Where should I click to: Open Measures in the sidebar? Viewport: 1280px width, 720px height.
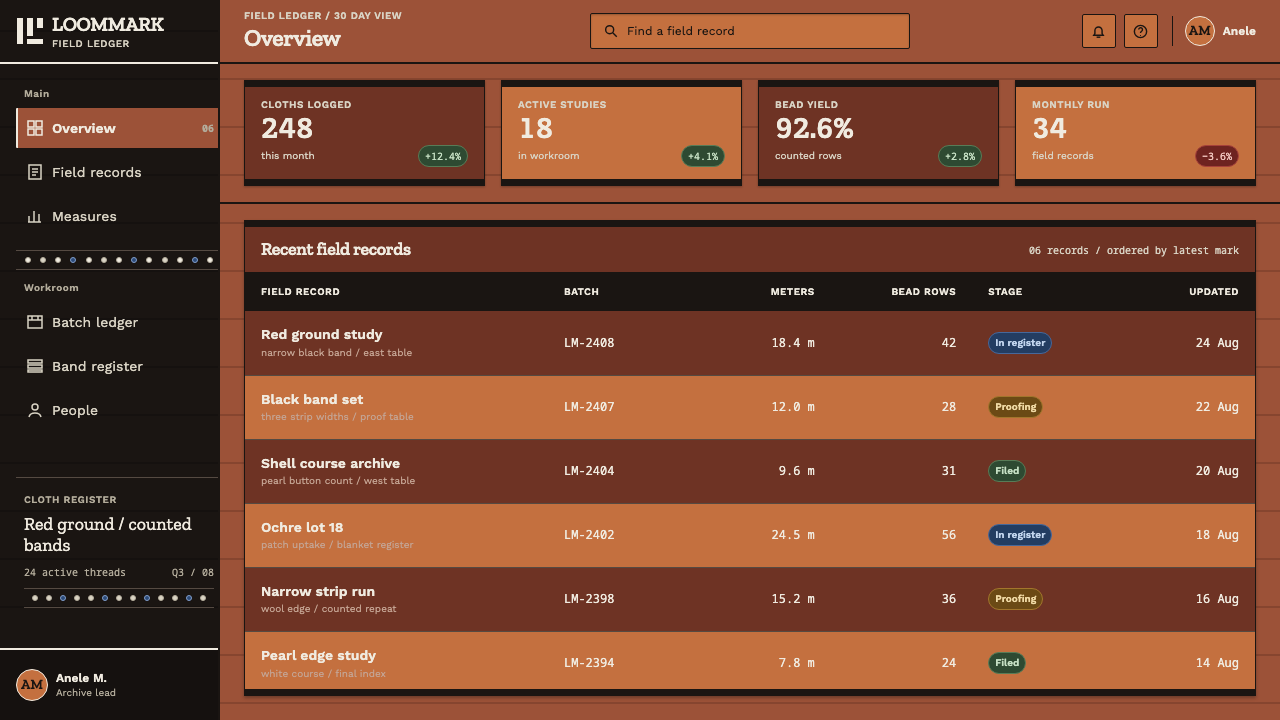(x=118, y=216)
